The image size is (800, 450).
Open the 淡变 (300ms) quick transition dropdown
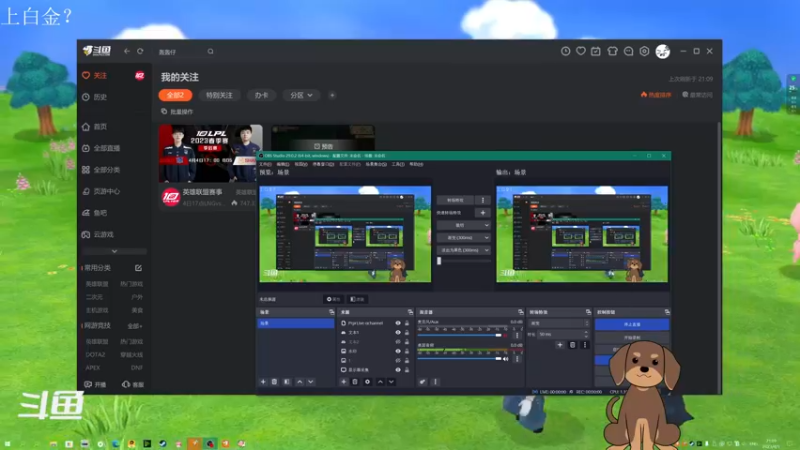[x=464, y=238]
